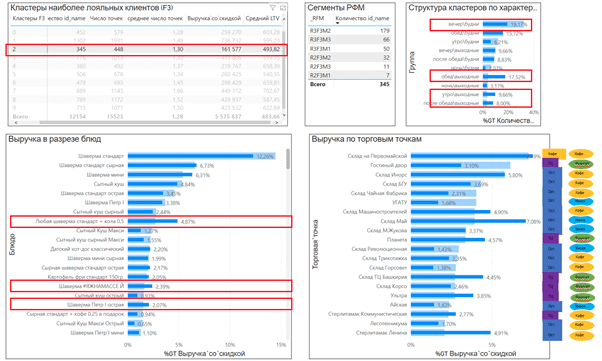Click the Любая шаверма стандарт + кола bar
The height and width of the screenshot is (361, 602).
tap(153, 221)
